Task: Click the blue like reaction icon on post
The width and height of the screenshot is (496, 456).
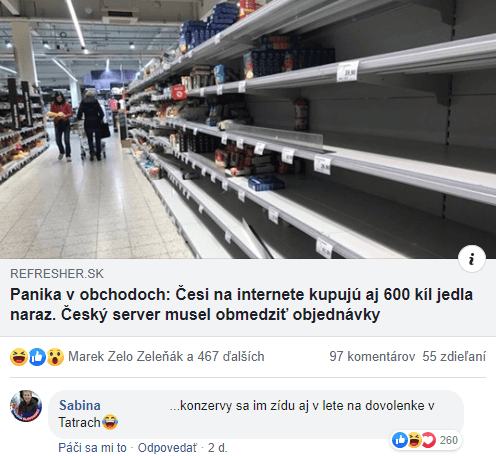Action: point(37,357)
